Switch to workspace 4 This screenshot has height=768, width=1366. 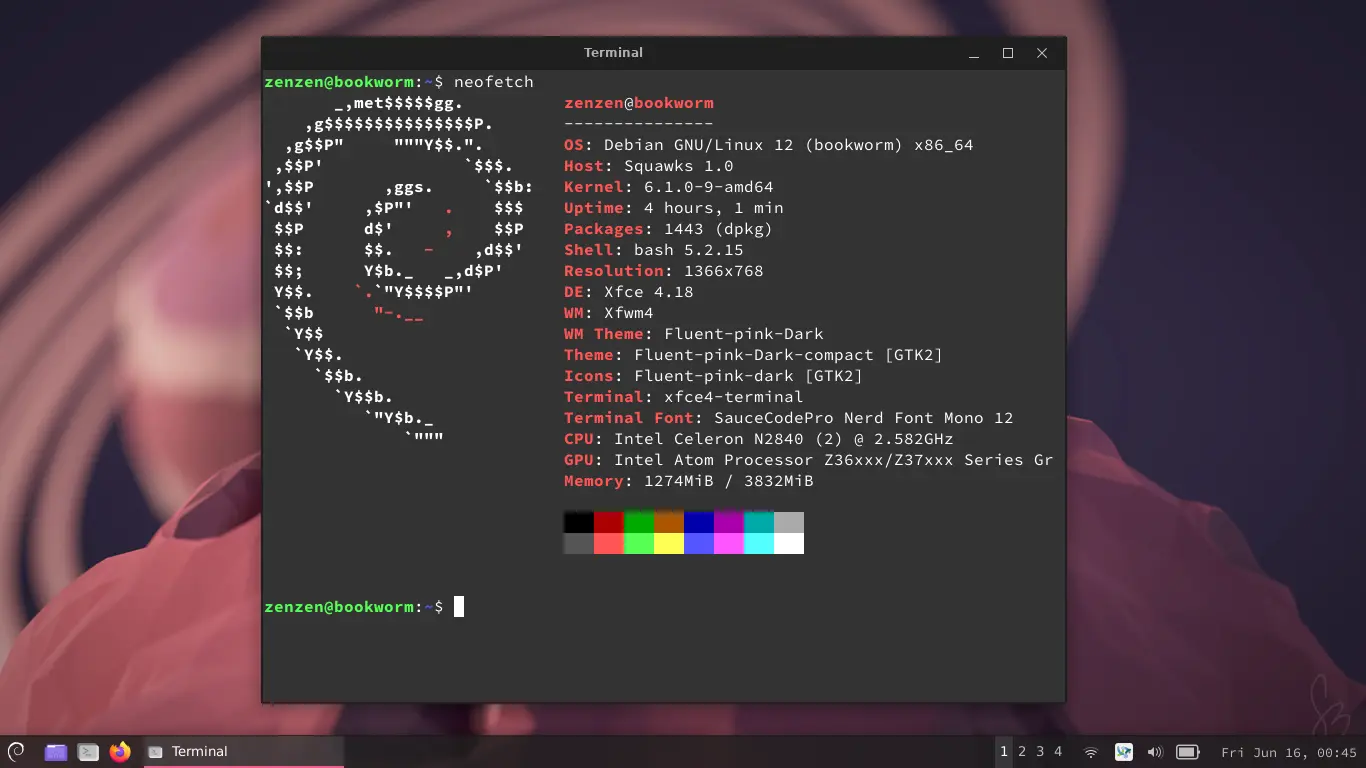point(1058,752)
